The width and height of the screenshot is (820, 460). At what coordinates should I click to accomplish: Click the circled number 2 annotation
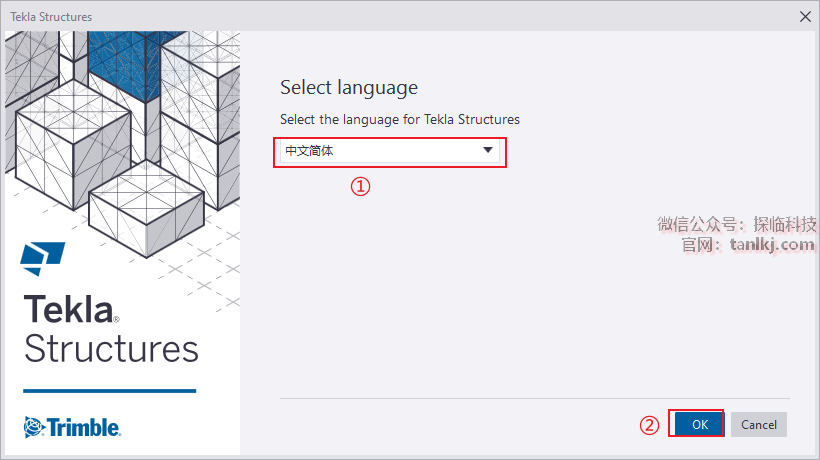tap(650, 425)
